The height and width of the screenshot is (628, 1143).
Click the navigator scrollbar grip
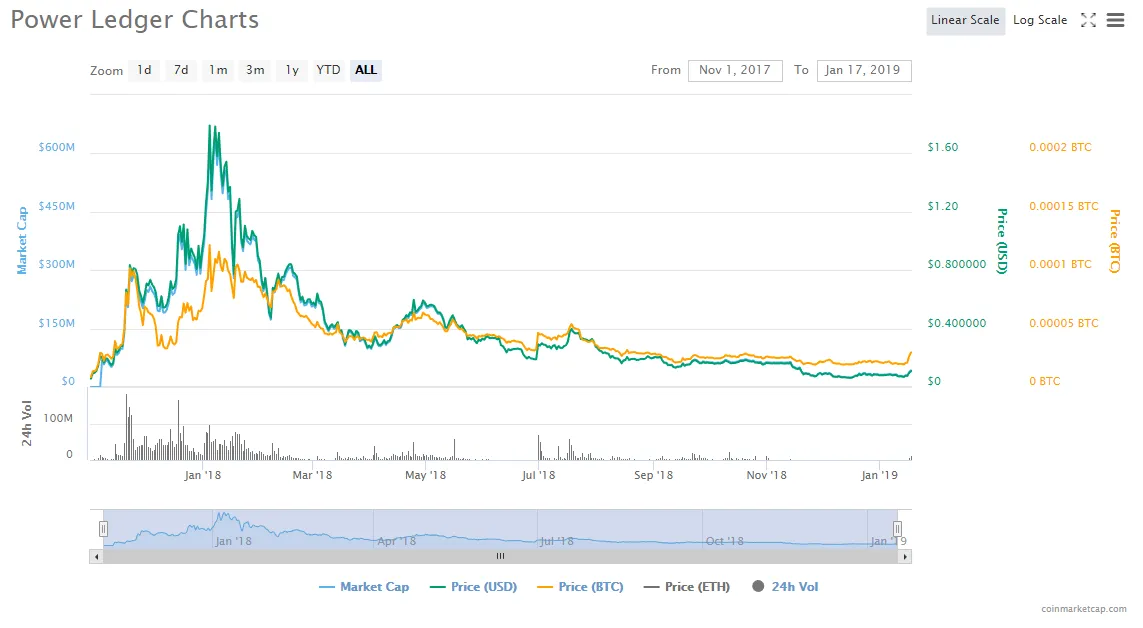pyautogui.click(x=500, y=557)
